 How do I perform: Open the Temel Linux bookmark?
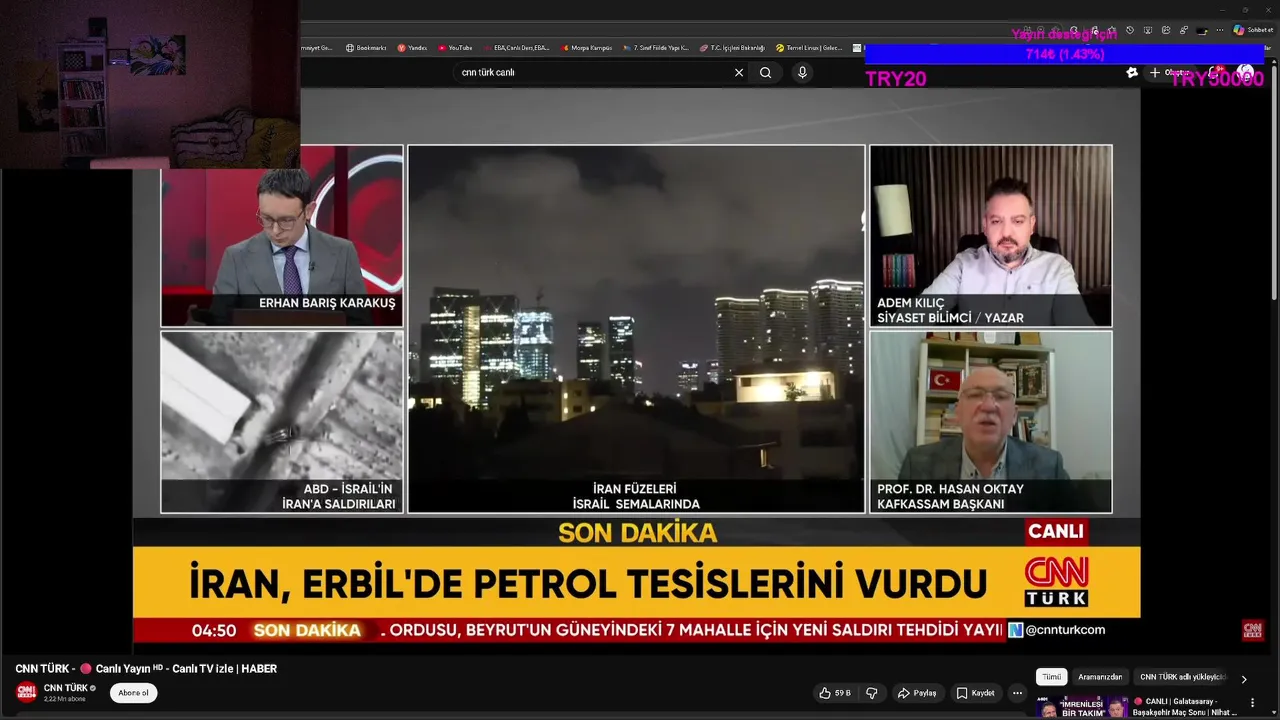[x=809, y=48]
